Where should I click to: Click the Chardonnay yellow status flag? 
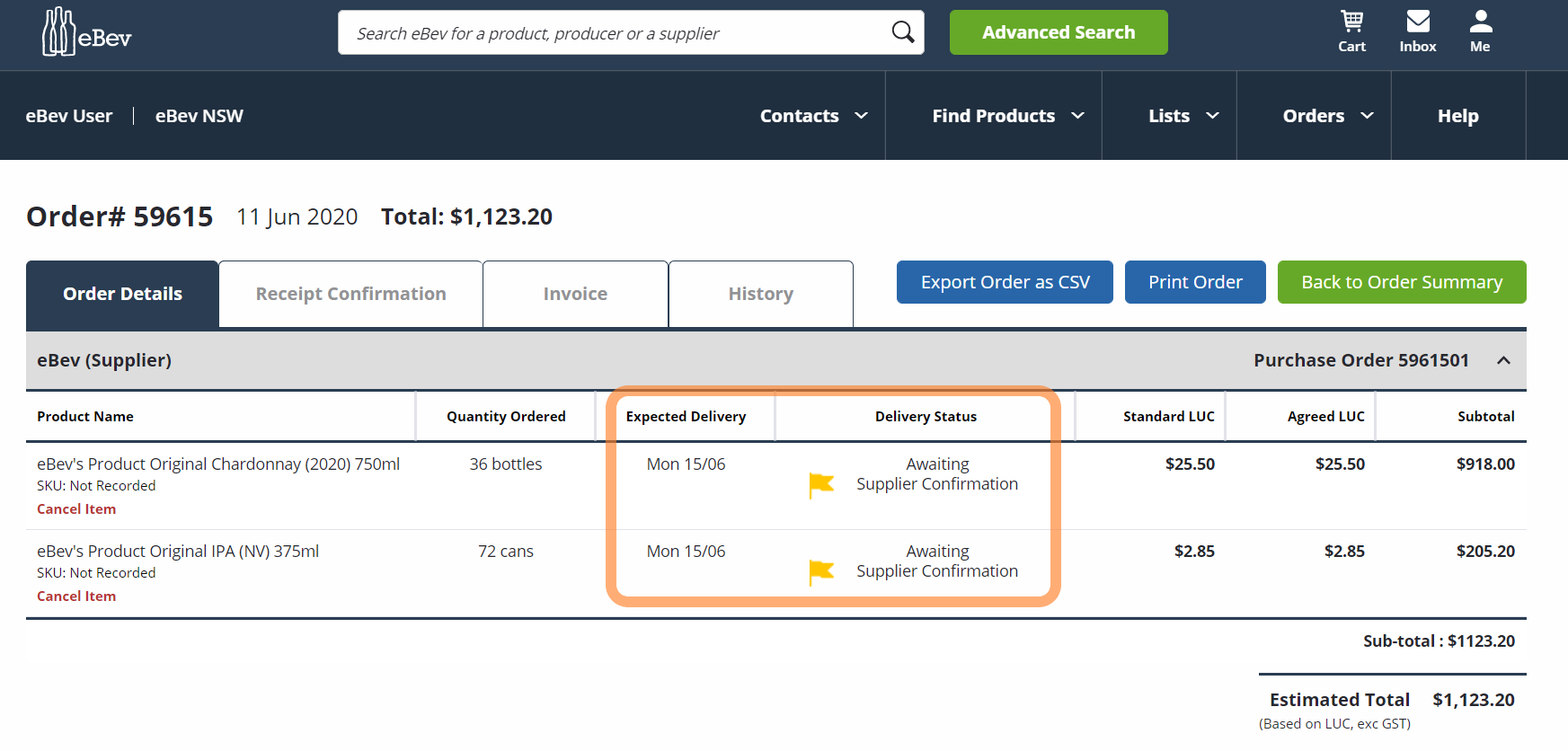[x=821, y=484]
